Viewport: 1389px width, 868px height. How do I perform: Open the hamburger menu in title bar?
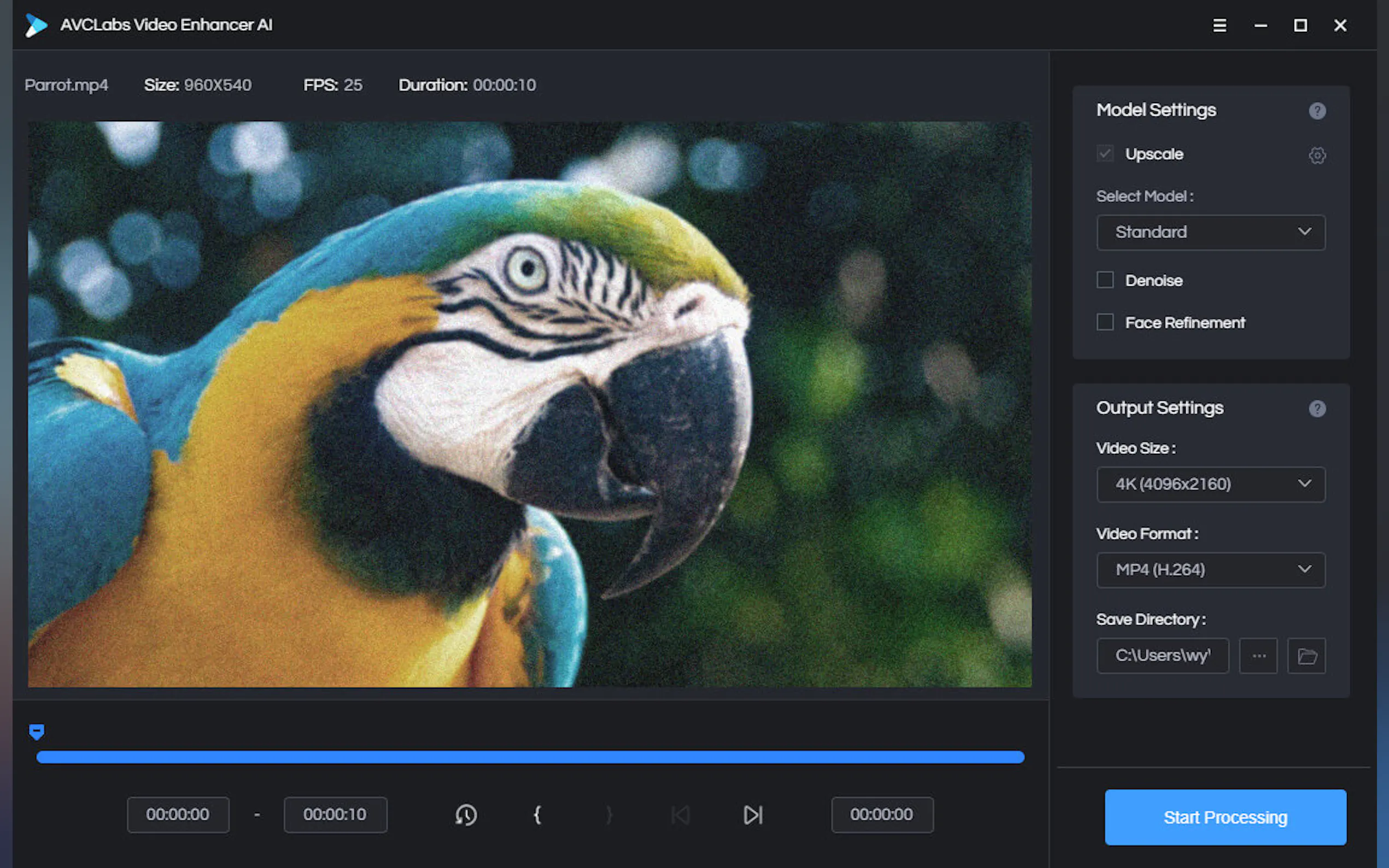click(x=1219, y=25)
